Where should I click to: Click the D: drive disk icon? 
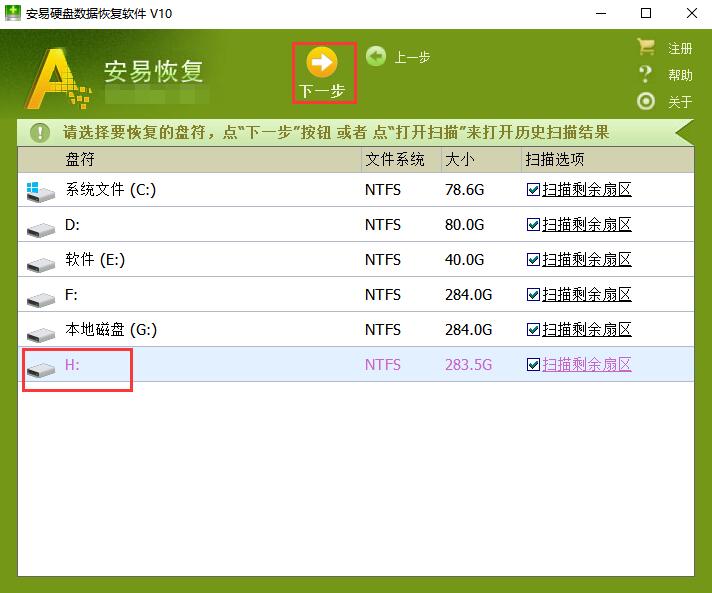click(40, 229)
